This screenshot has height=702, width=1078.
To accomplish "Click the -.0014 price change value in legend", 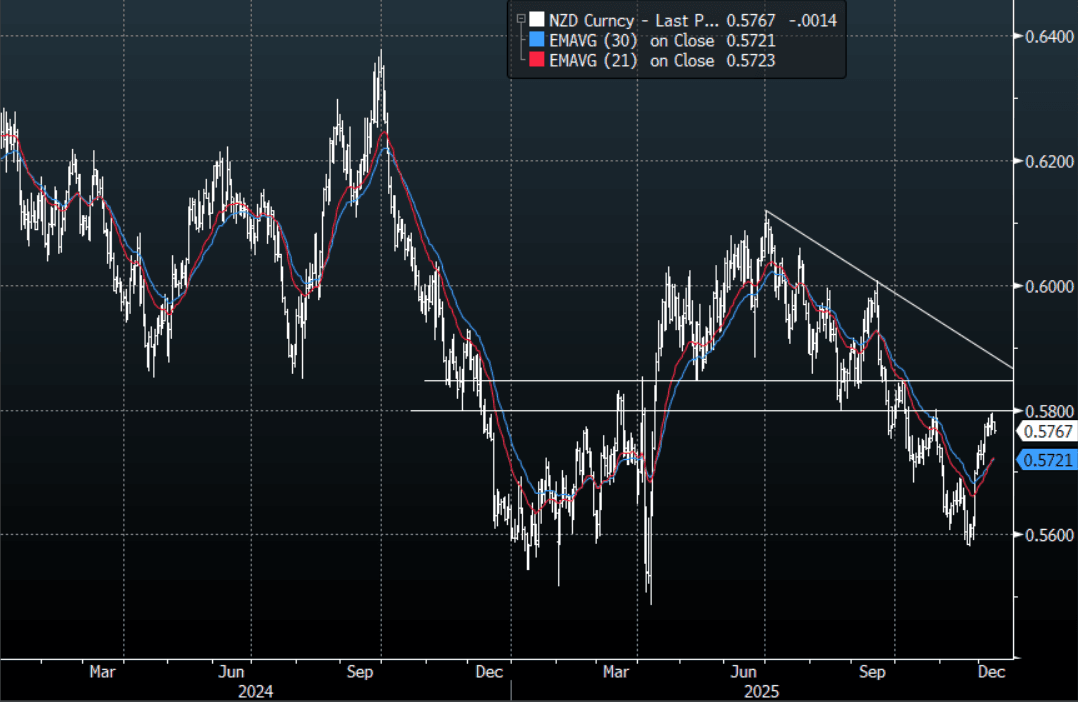I will pos(813,20).
